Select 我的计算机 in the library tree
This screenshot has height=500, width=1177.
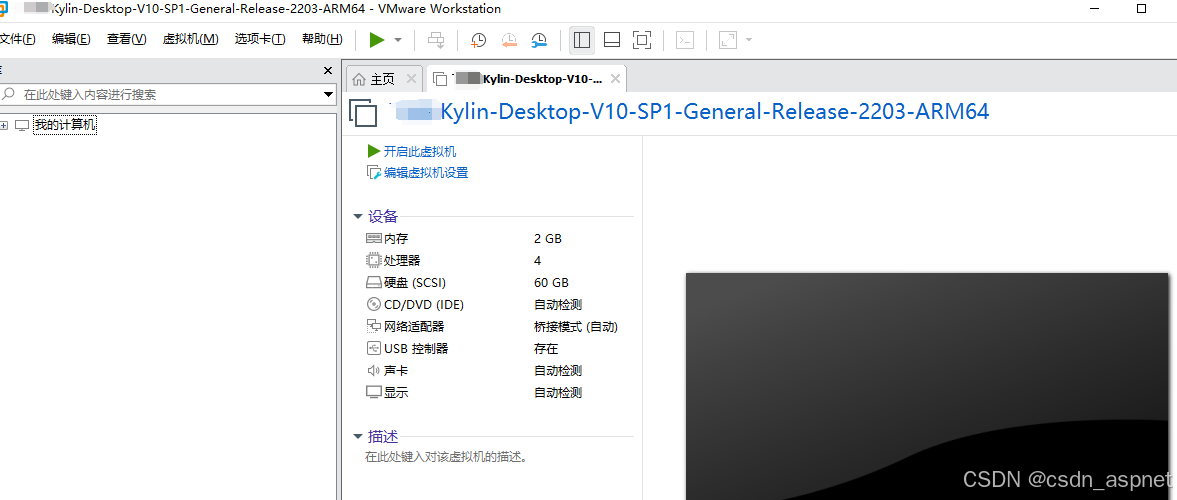[x=65, y=125]
